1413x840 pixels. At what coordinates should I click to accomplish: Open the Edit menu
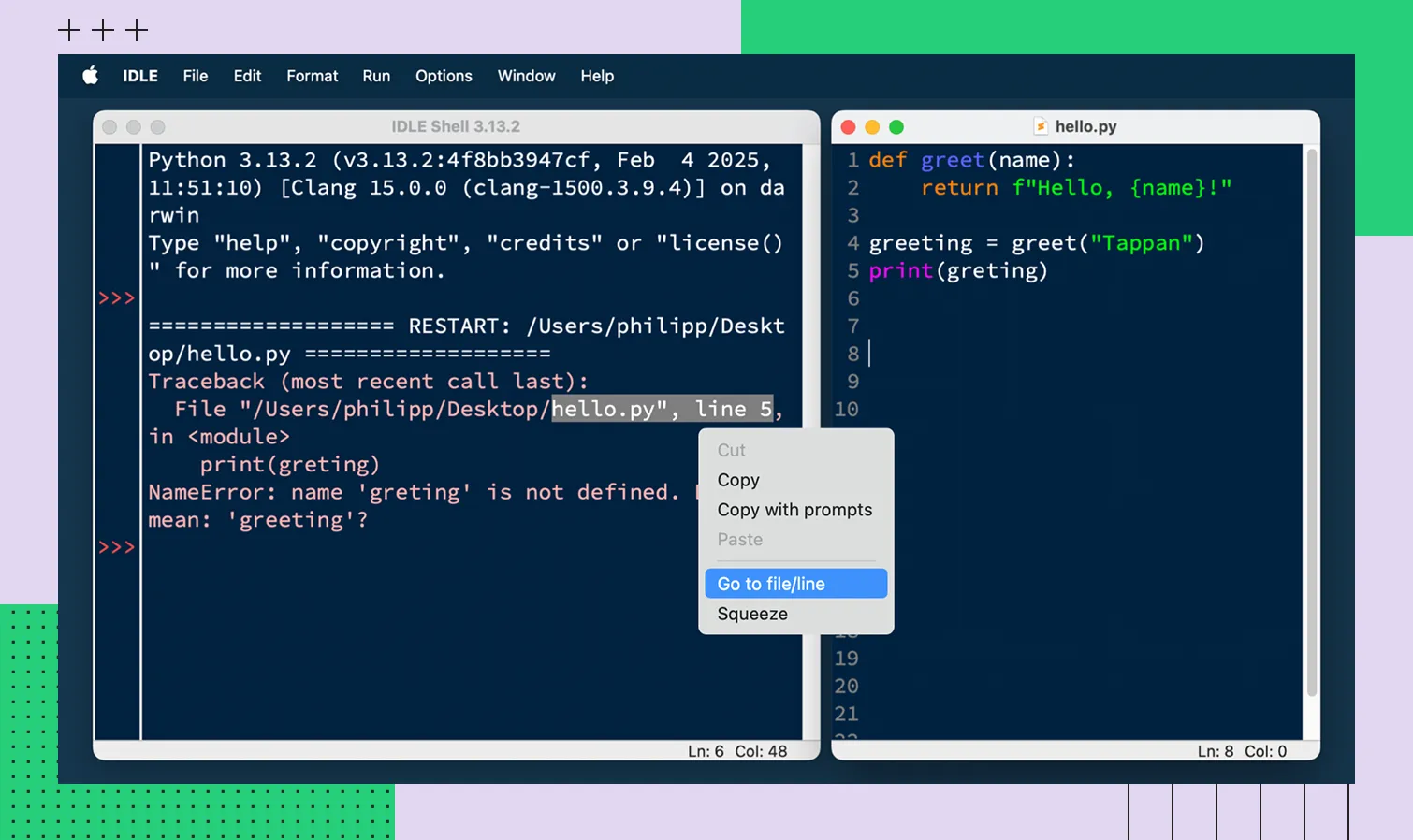tap(247, 76)
